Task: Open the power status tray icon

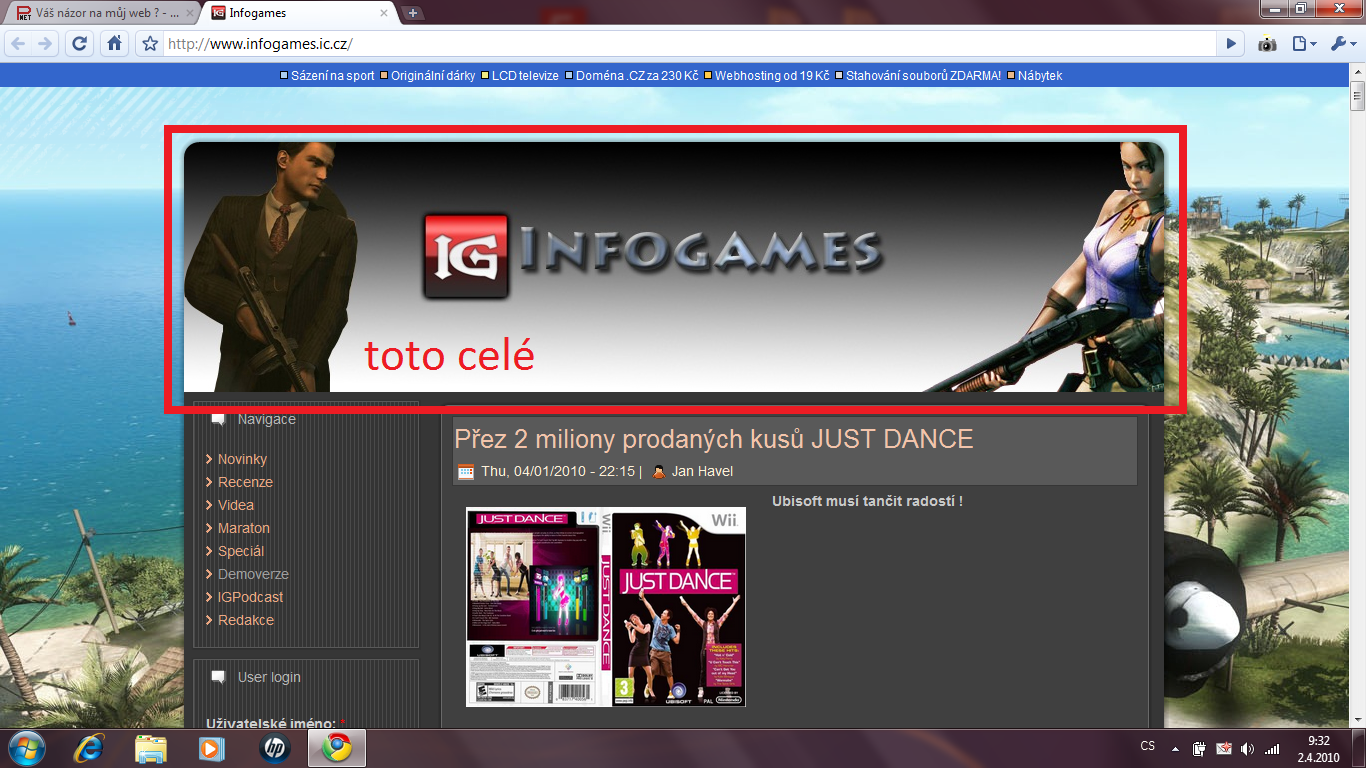Action: [x=1199, y=748]
